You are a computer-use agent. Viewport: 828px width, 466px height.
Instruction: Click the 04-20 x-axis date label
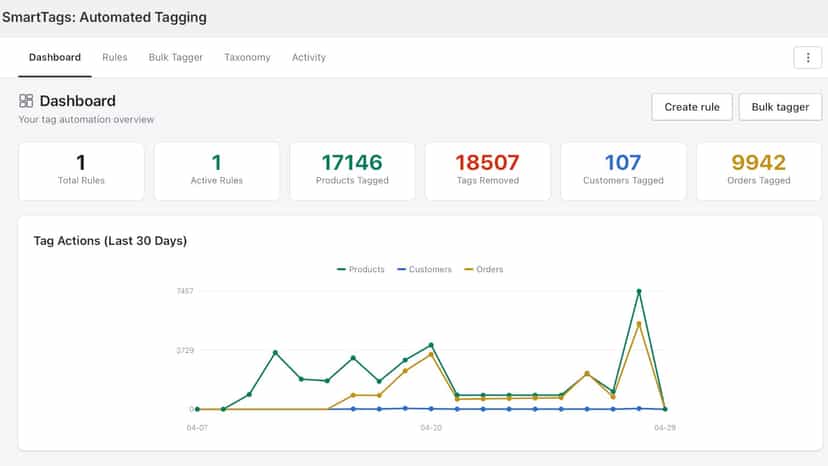click(x=431, y=427)
